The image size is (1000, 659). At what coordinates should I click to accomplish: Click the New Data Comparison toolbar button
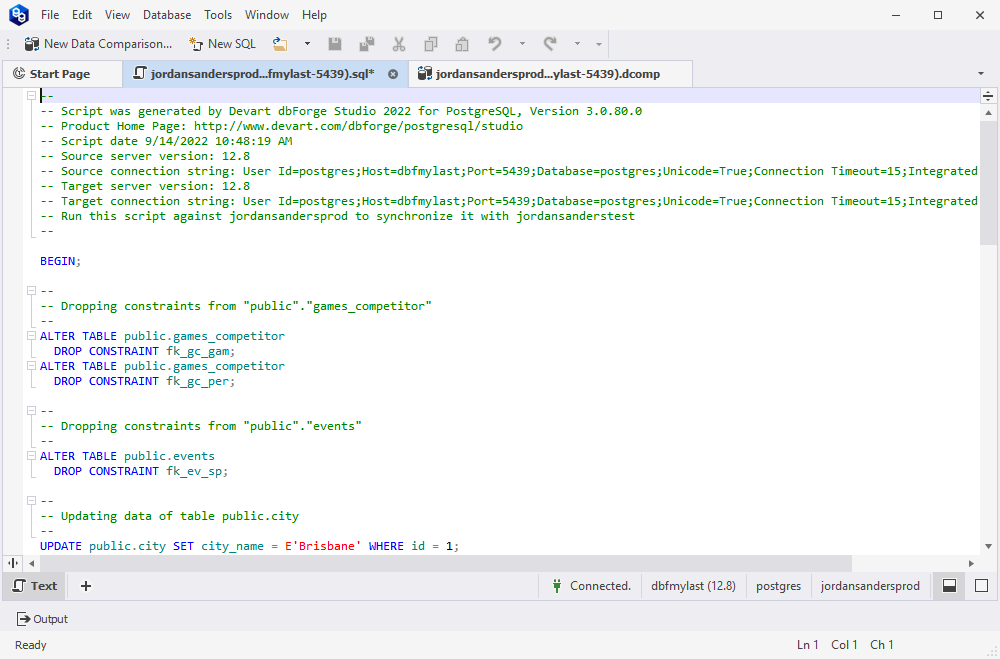(98, 44)
